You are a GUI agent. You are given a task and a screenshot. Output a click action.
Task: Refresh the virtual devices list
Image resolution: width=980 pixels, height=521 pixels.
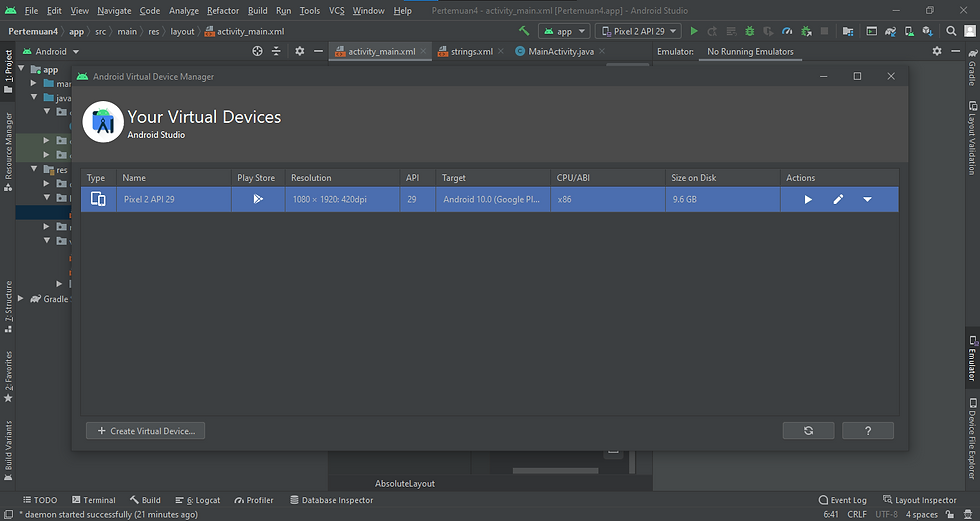pos(808,430)
